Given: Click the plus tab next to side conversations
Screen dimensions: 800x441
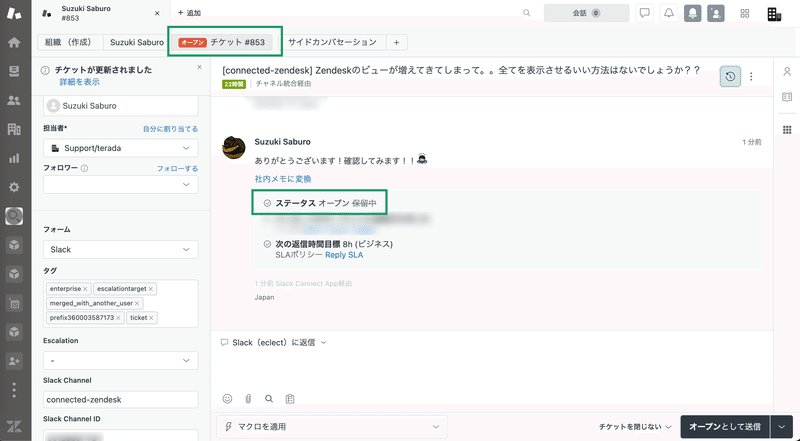Looking at the screenshot, I should (x=396, y=42).
